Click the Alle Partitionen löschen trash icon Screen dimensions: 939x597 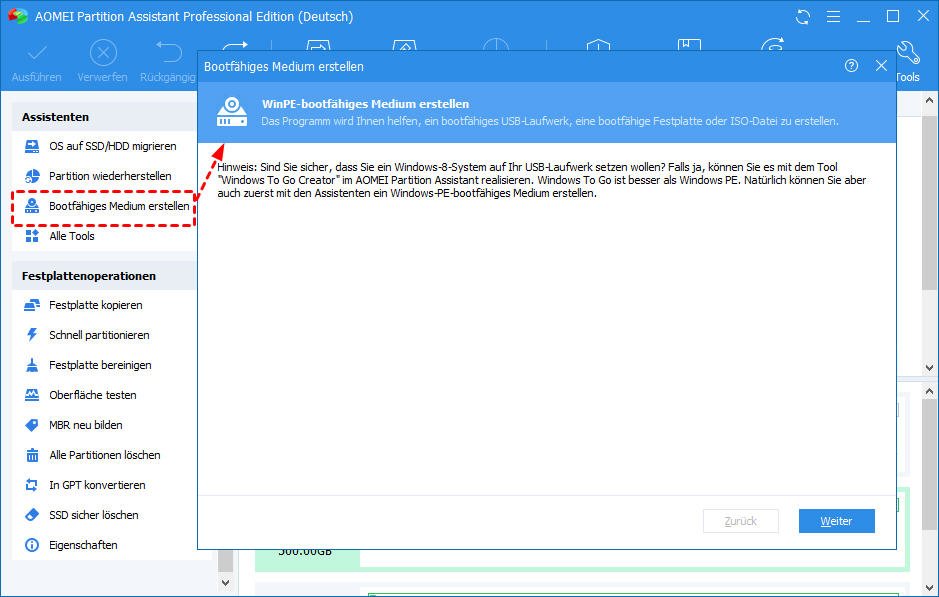pyautogui.click(x=32, y=455)
